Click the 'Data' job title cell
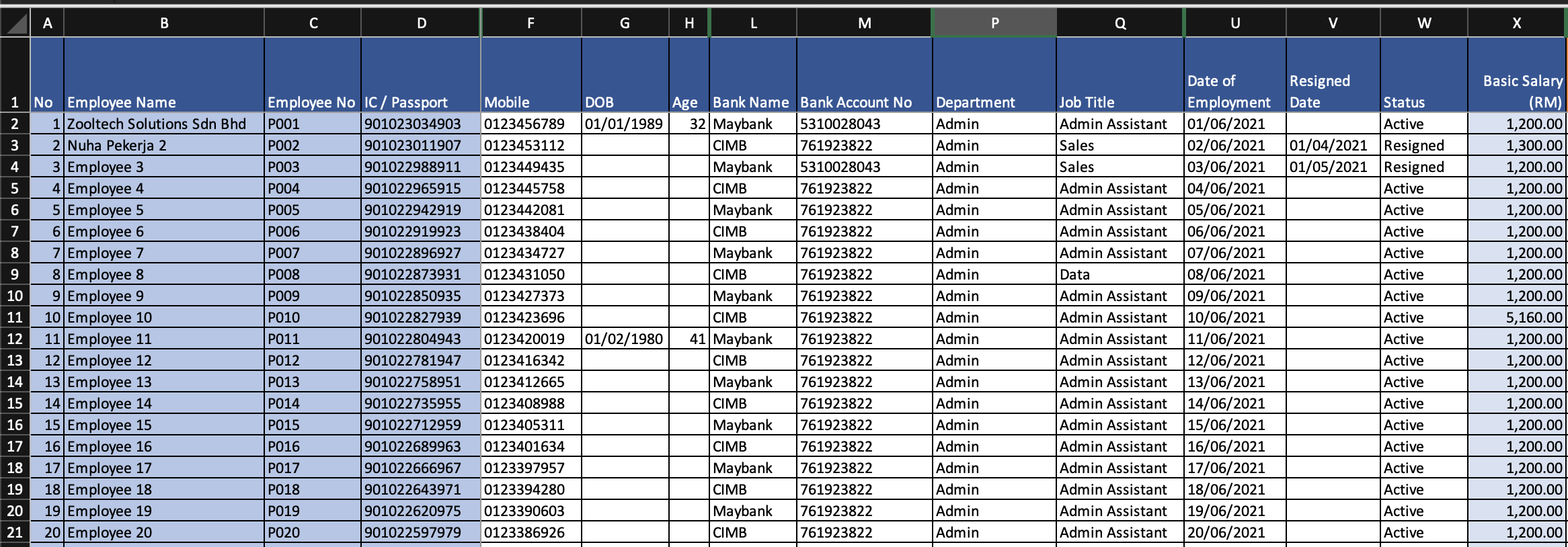 [x=1120, y=274]
